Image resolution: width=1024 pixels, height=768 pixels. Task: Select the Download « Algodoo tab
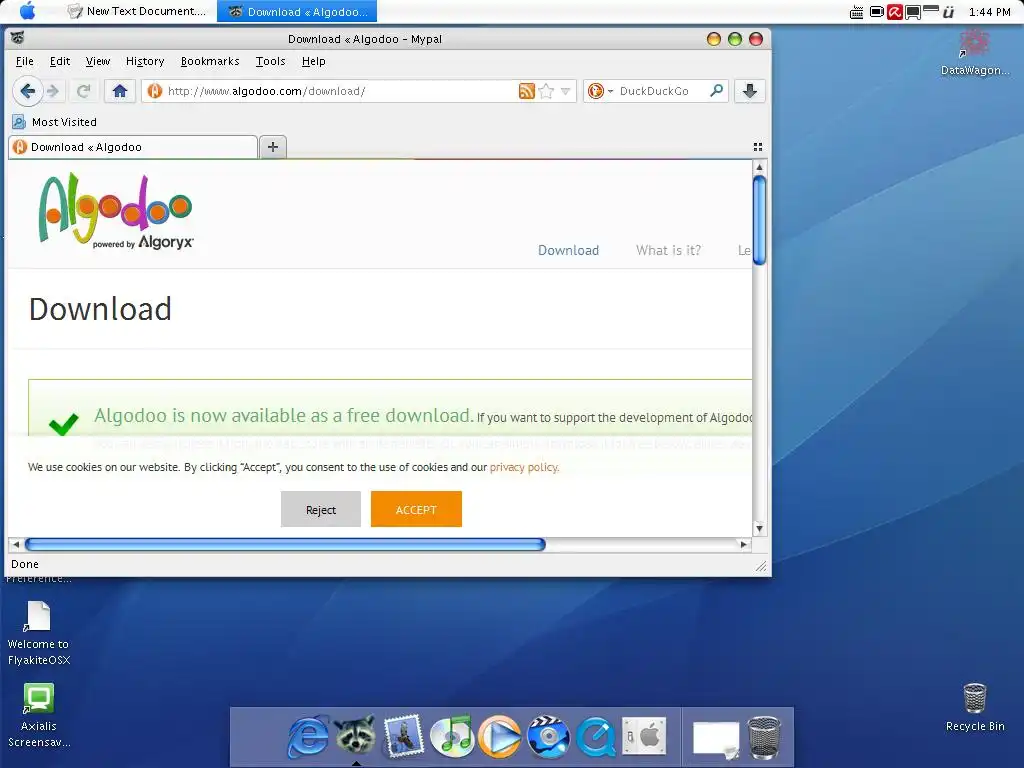point(133,147)
